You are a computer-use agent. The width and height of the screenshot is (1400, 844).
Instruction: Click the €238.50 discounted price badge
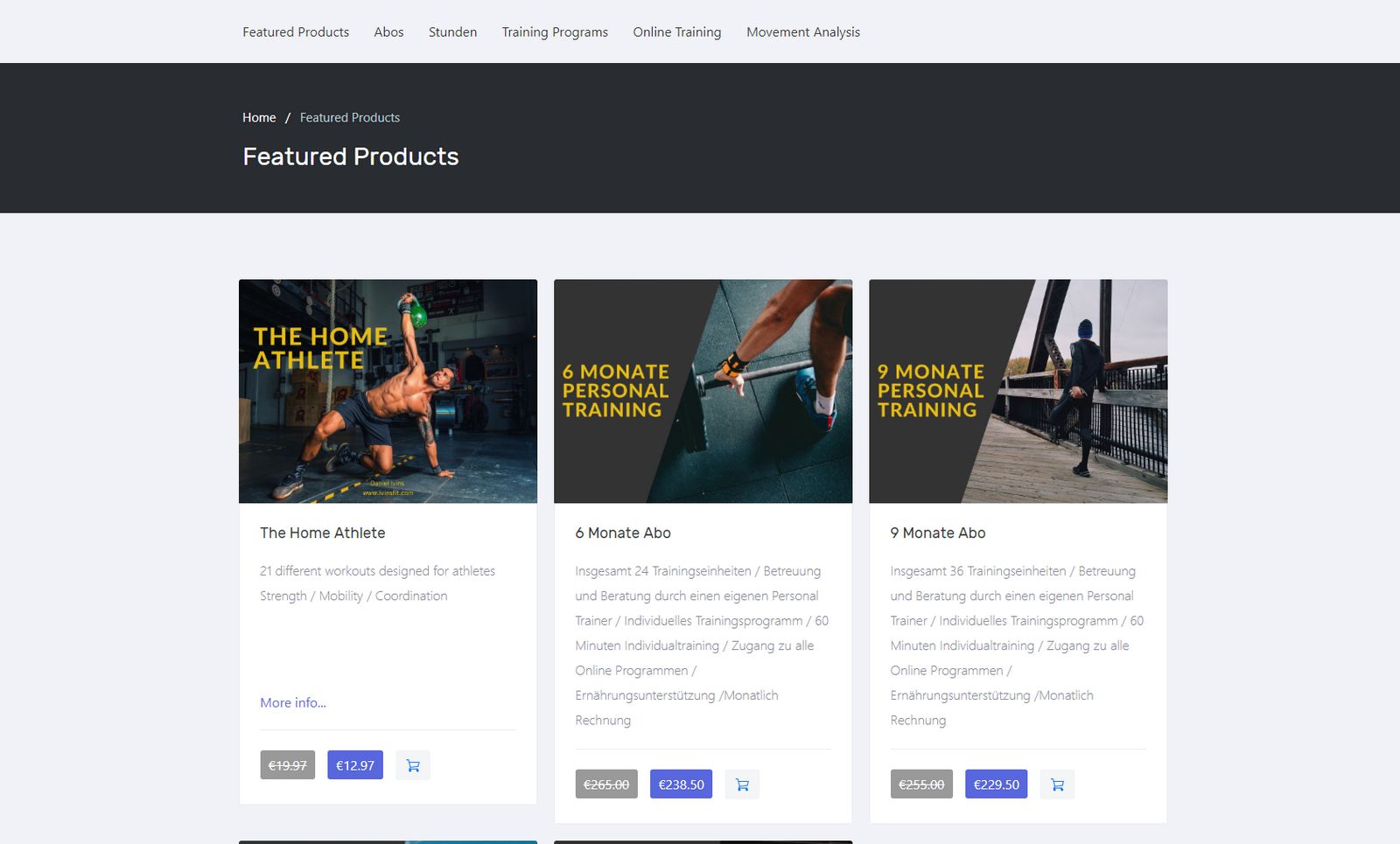pos(681,785)
